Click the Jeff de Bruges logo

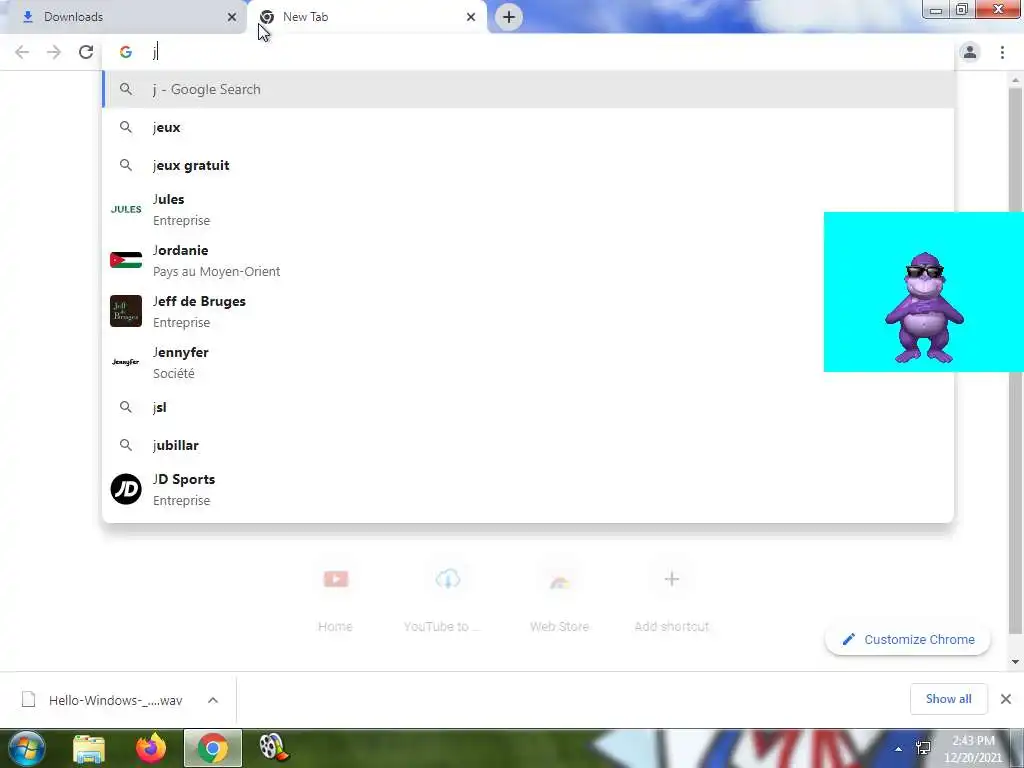[x=126, y=311]
